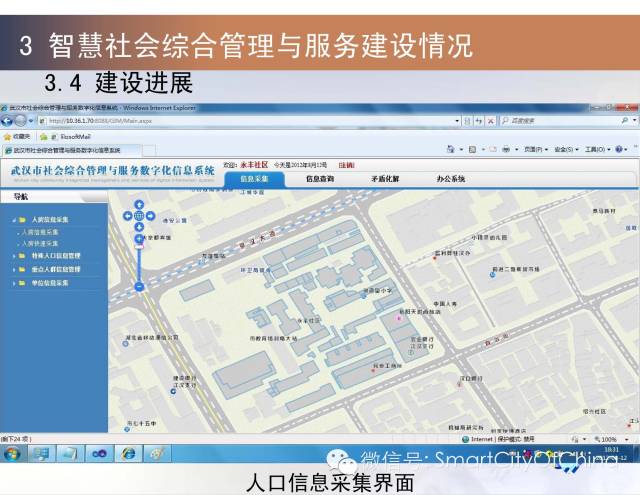Open the search provider dropdown arrow

[634, 121]
